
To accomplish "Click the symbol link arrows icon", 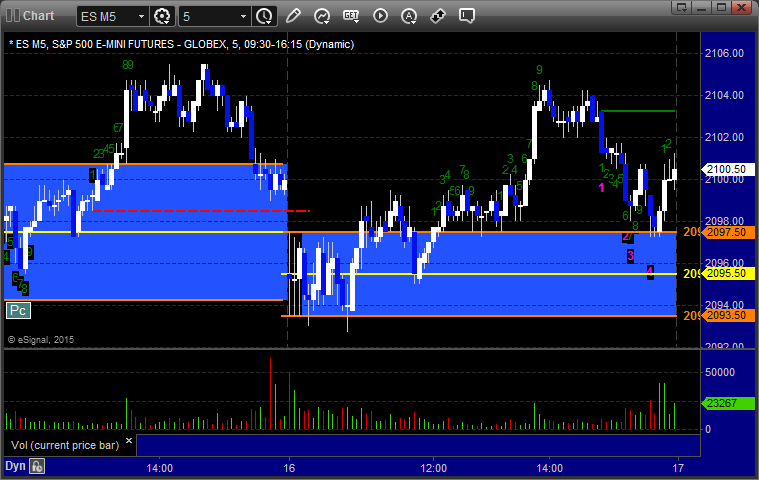I will (438, 16).
